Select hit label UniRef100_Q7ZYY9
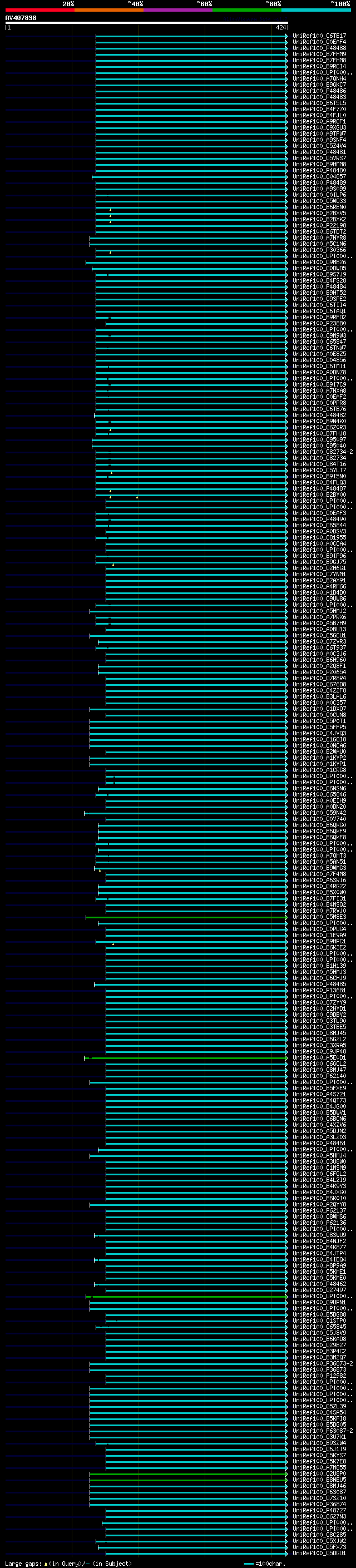Image resolution: width=356 pixels, height=1568 pixels. coord(319,1002)
